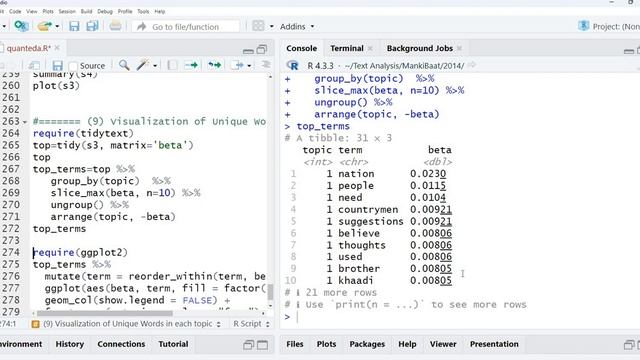Open the Project menu

609,27
